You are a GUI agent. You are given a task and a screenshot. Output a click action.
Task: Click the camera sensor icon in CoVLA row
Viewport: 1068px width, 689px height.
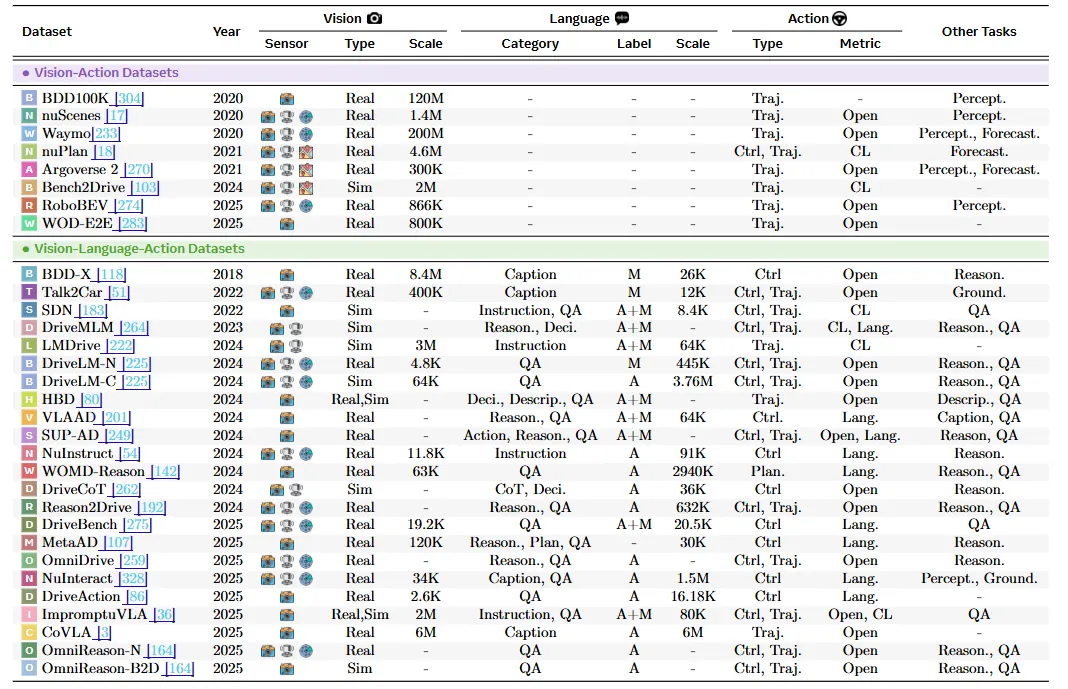tap(287, 632)
